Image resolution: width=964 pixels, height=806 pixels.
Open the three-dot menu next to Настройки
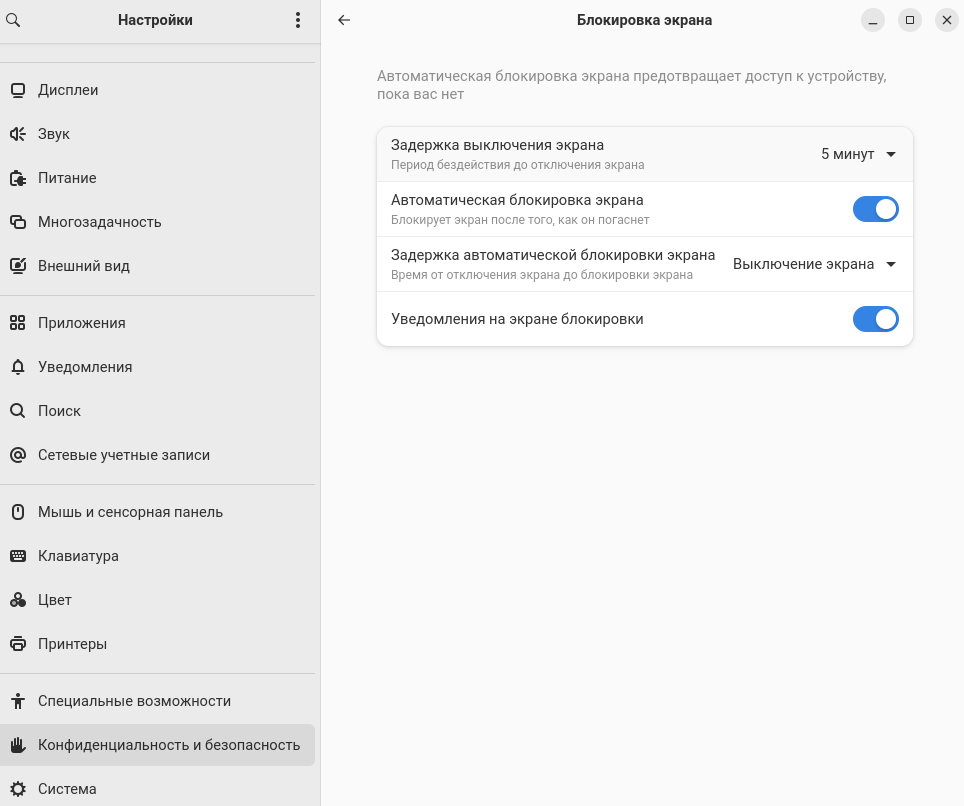point(298,20)
